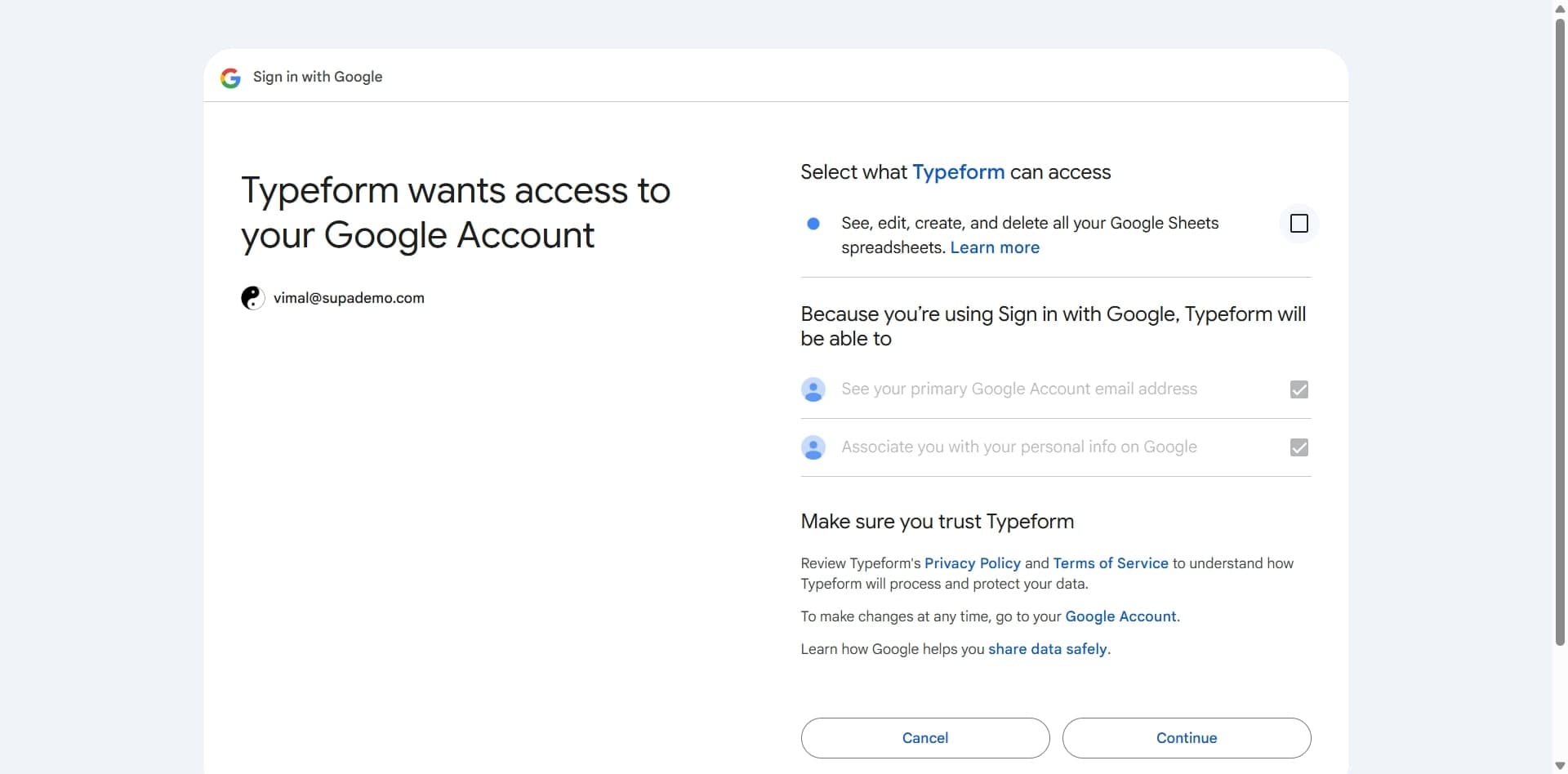Click the scrollbar up arrow
Image resolution: width=1568 pixels, height=774 pixels.
(x=1560, y=7)
